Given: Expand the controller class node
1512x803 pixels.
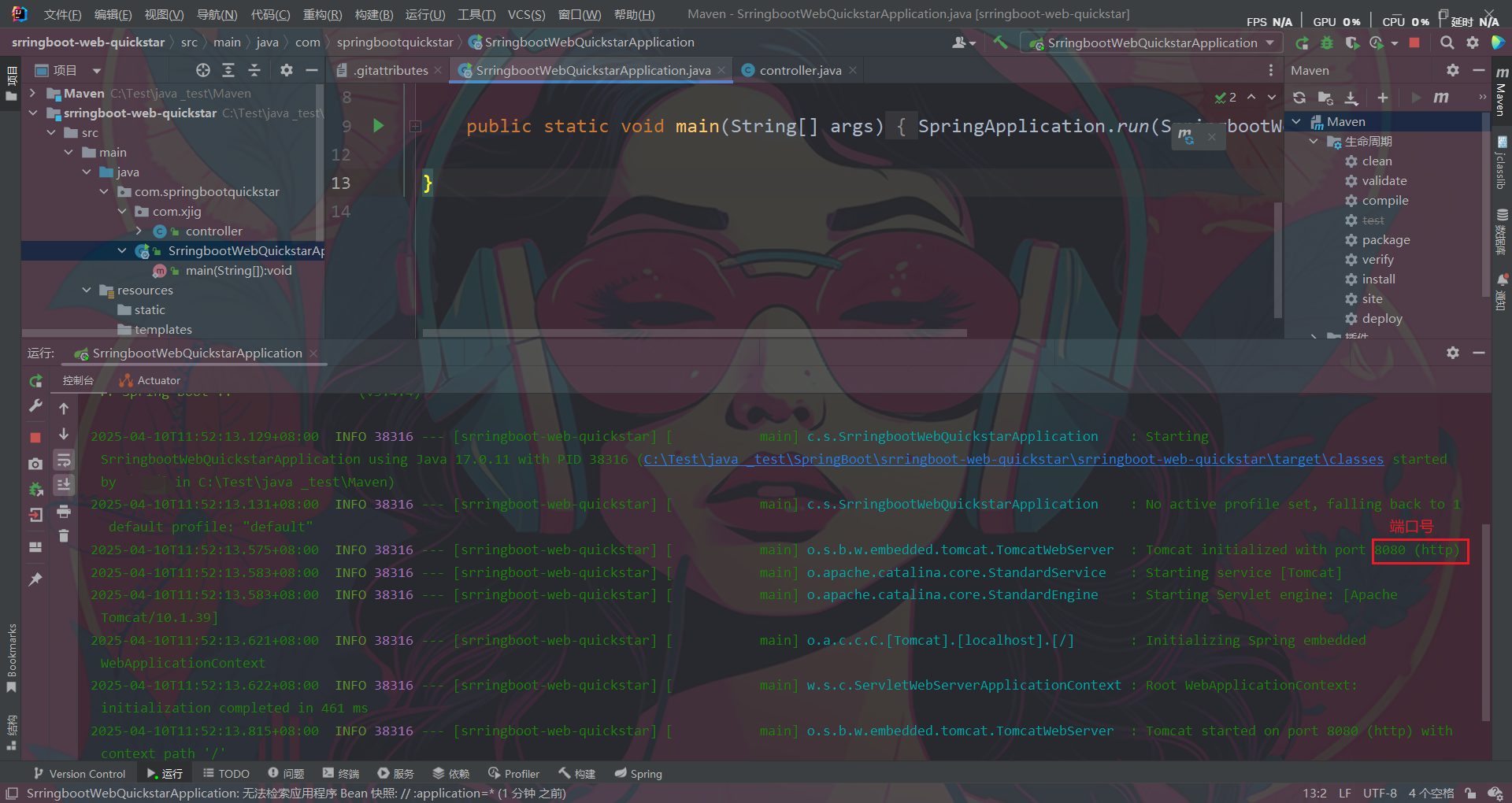Looking at the screenshot, I should (139, 231).
